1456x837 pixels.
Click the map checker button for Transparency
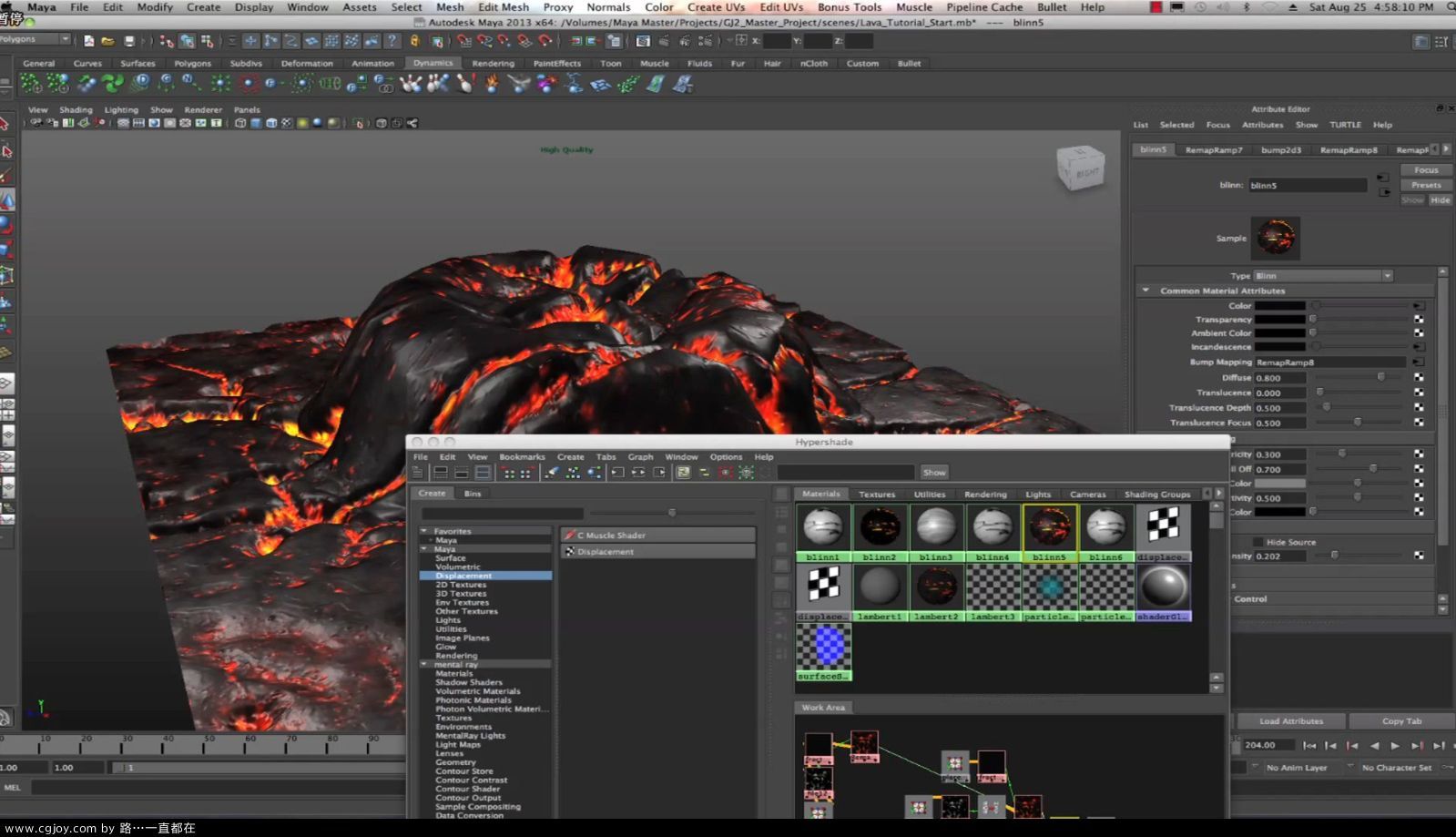pos(1419,320)
